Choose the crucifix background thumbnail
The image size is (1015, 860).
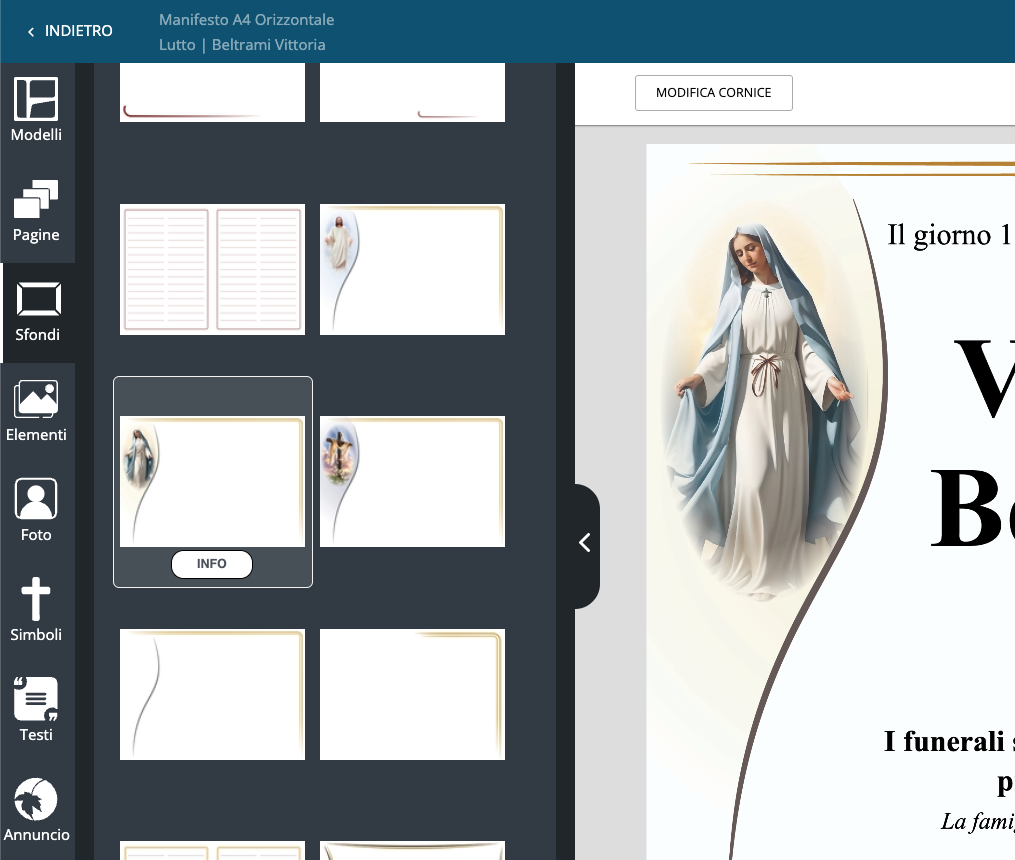412,481
